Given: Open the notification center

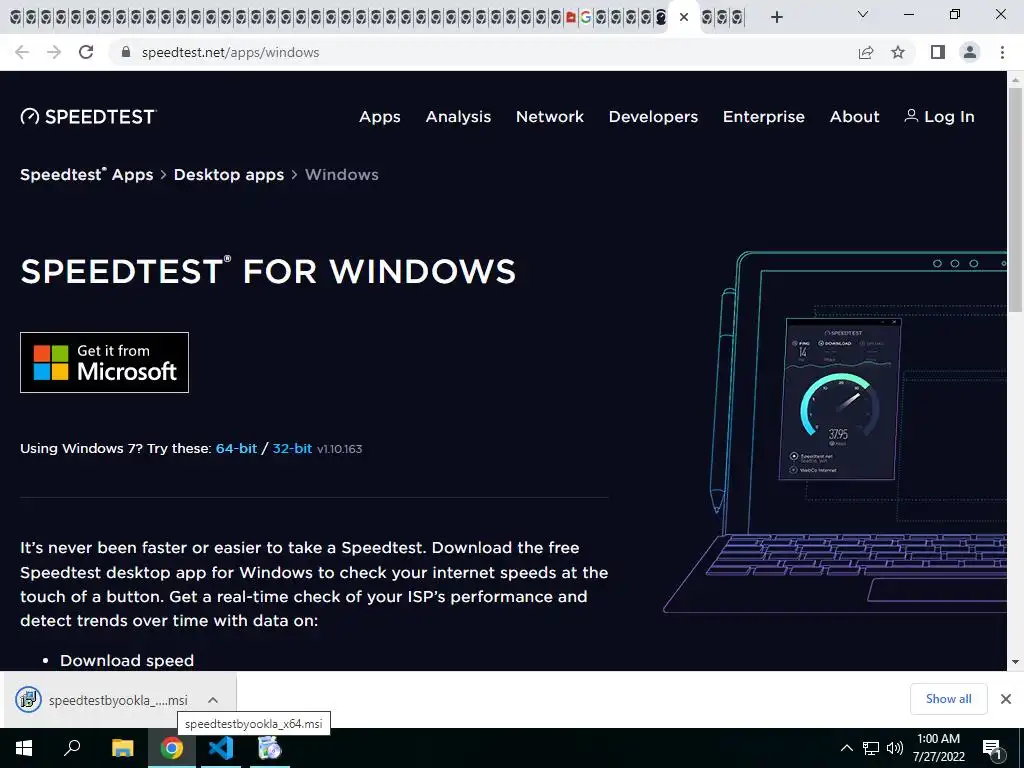Looking at the screenshot, I should tap(993, 748).
